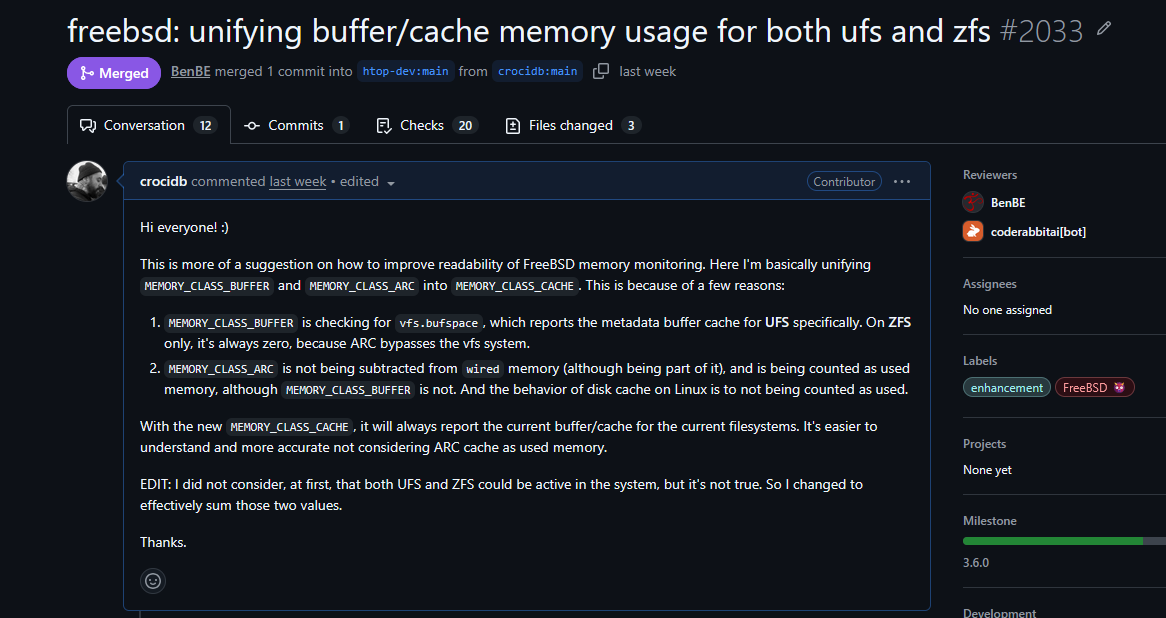Select the FreeBSD label
Viewport: 1166px width, 618px height.
pyautogui.click(x=1095, y=387)
